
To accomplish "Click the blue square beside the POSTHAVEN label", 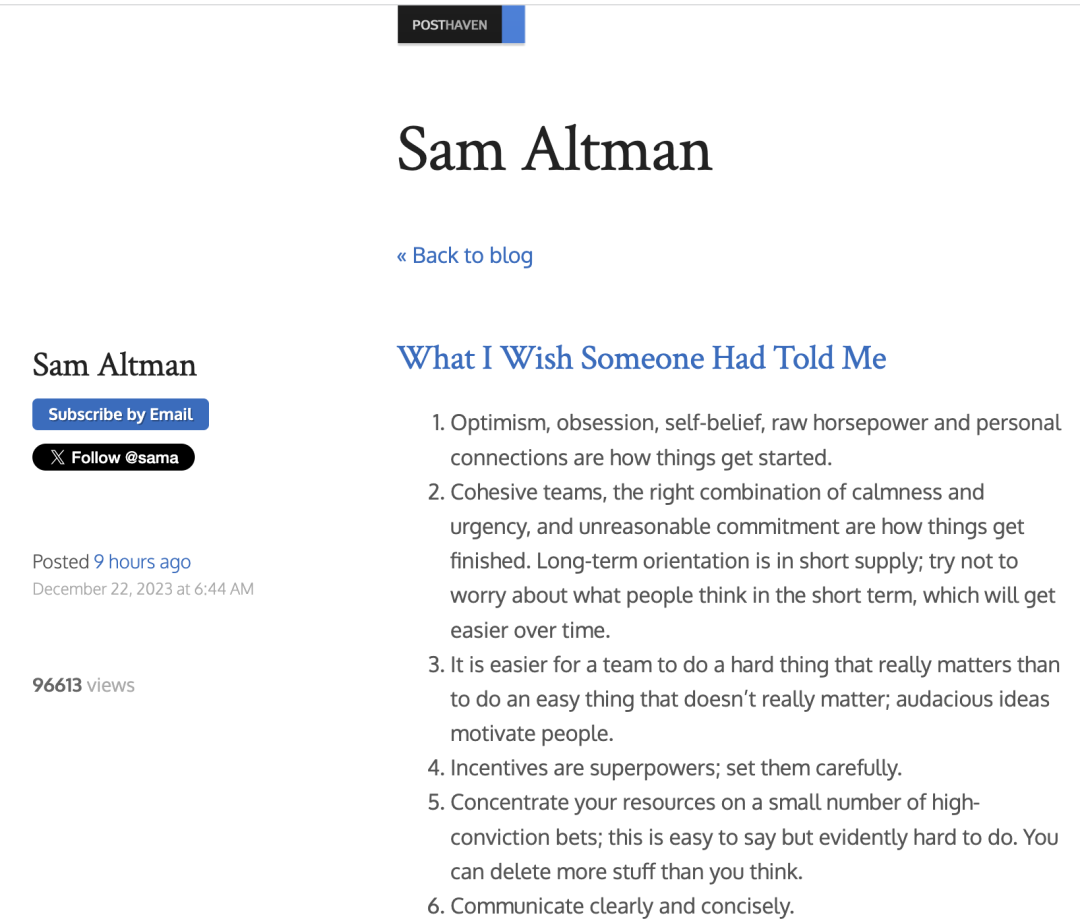I will [x=513, y=24].
